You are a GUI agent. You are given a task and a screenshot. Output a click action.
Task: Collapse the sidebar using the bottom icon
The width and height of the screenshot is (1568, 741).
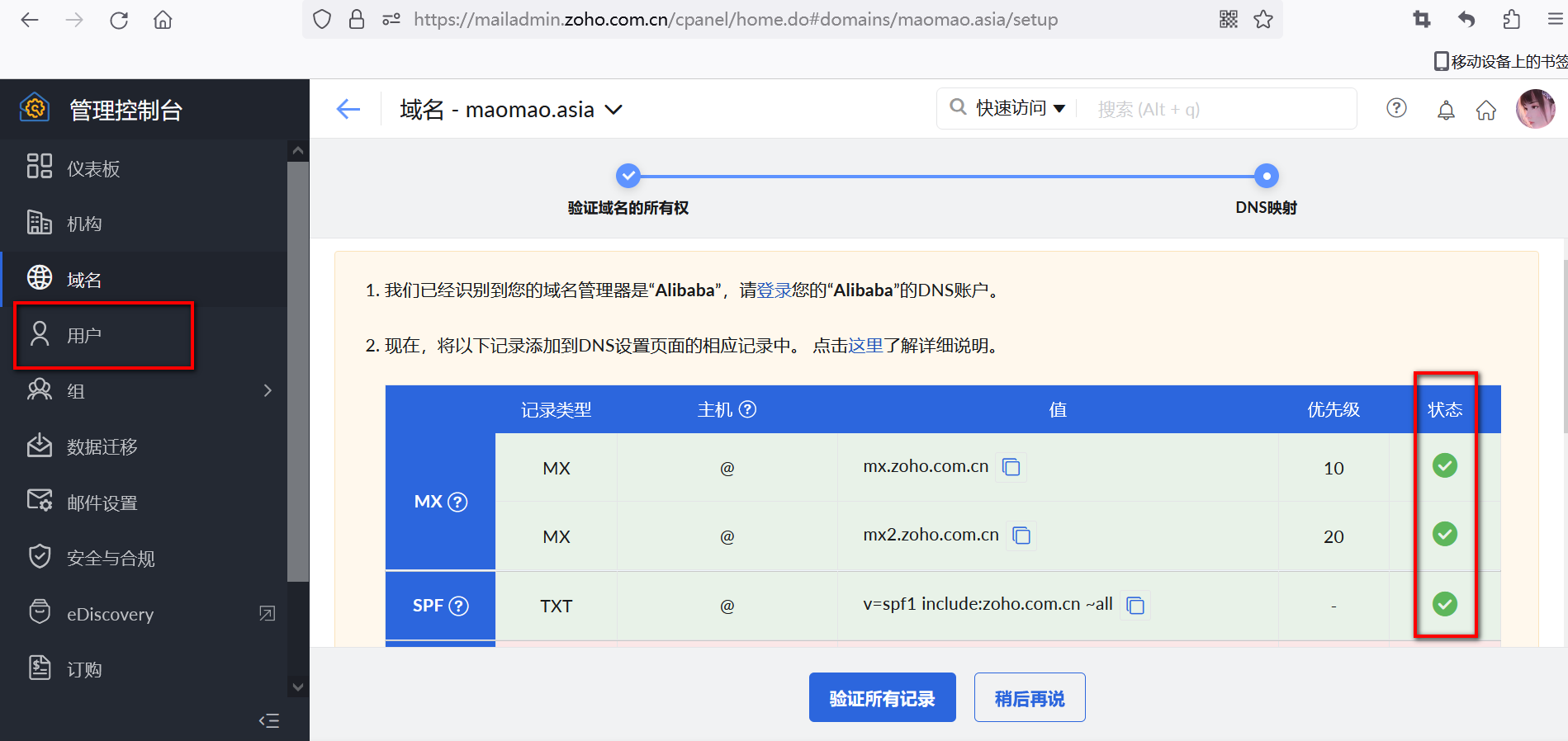tap(269, 720)
